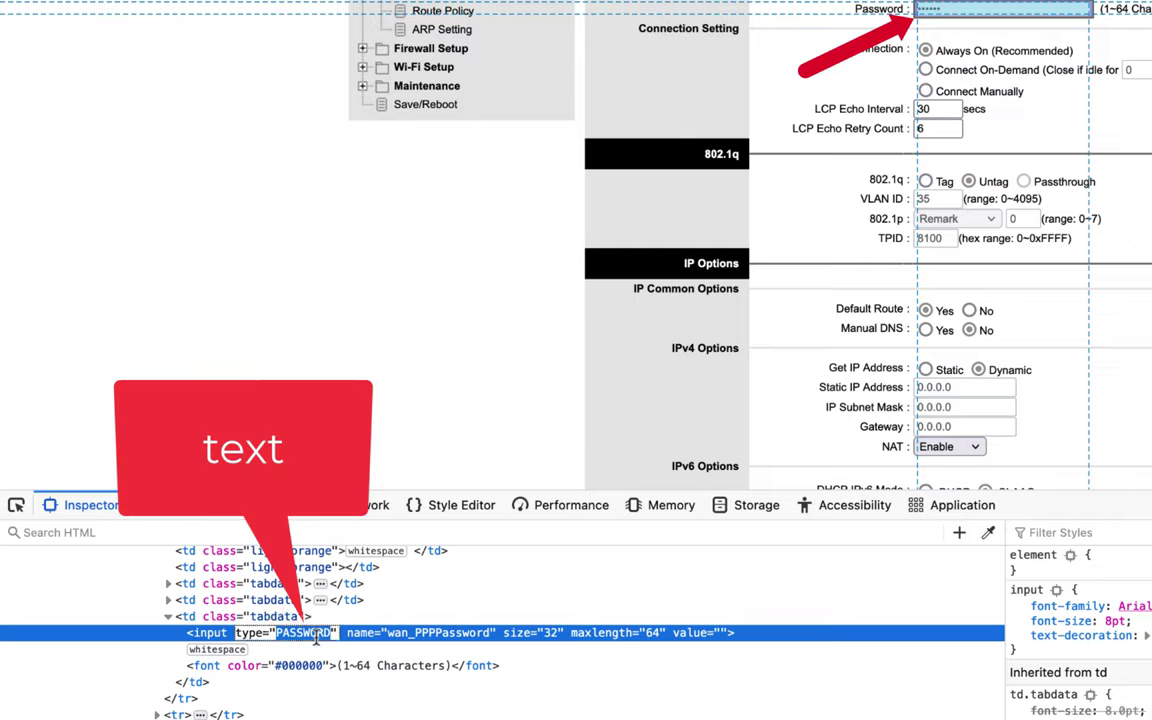
Task: Open the Route Policy page link
Action: (443, 11)
